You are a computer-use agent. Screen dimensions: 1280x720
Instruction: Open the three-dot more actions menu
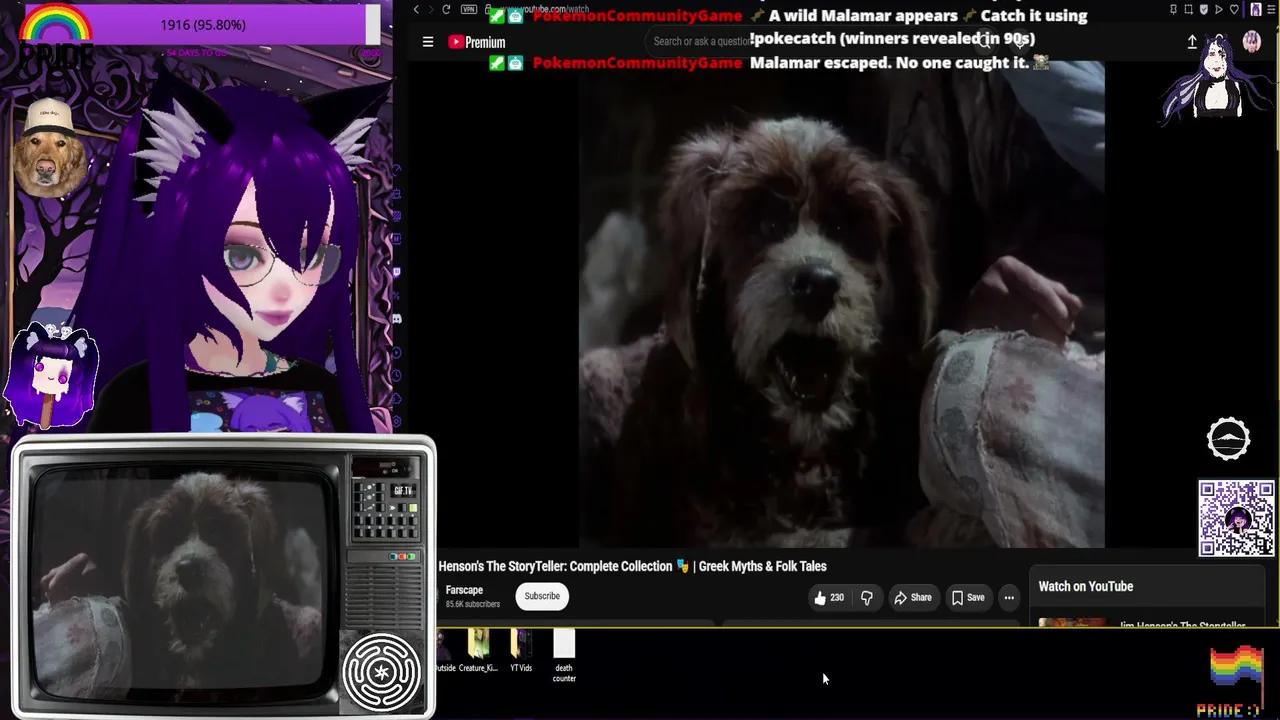[1009, 598]
